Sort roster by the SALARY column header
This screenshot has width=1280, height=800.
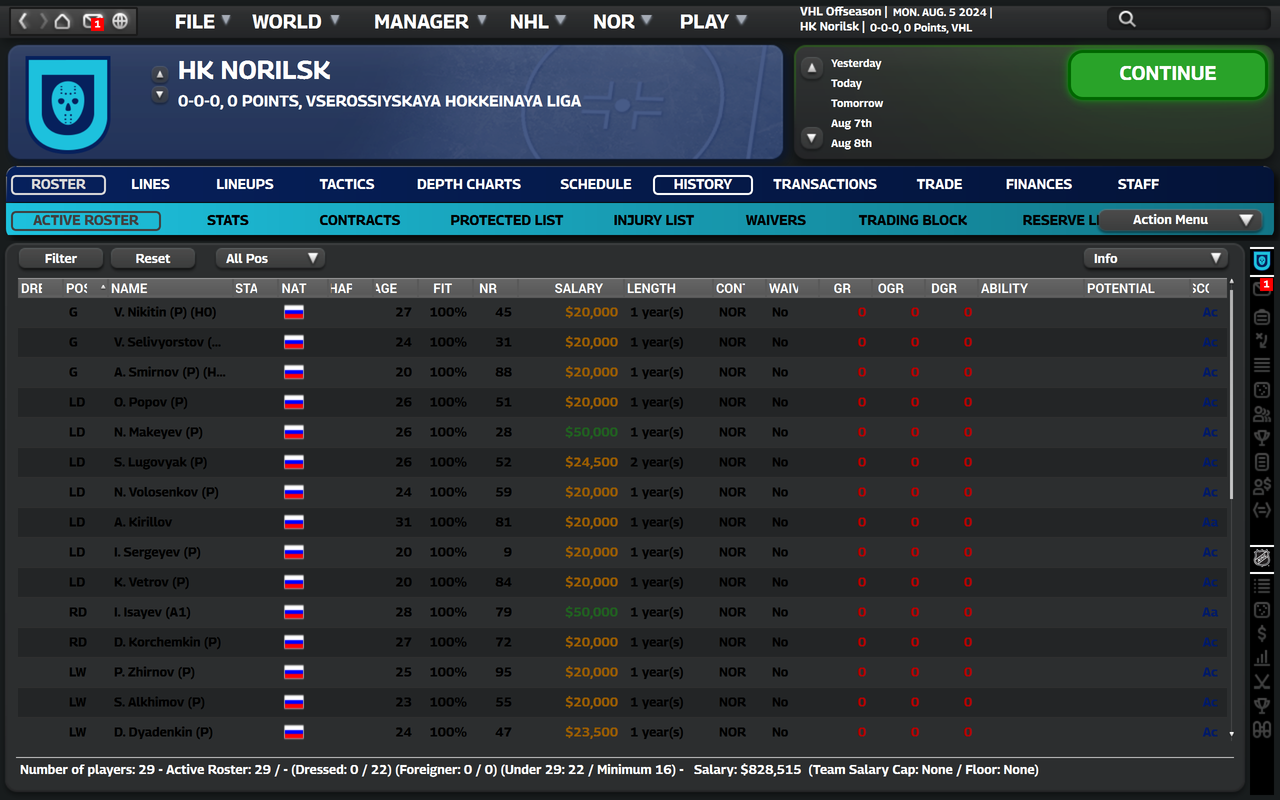tap(579, 288)
